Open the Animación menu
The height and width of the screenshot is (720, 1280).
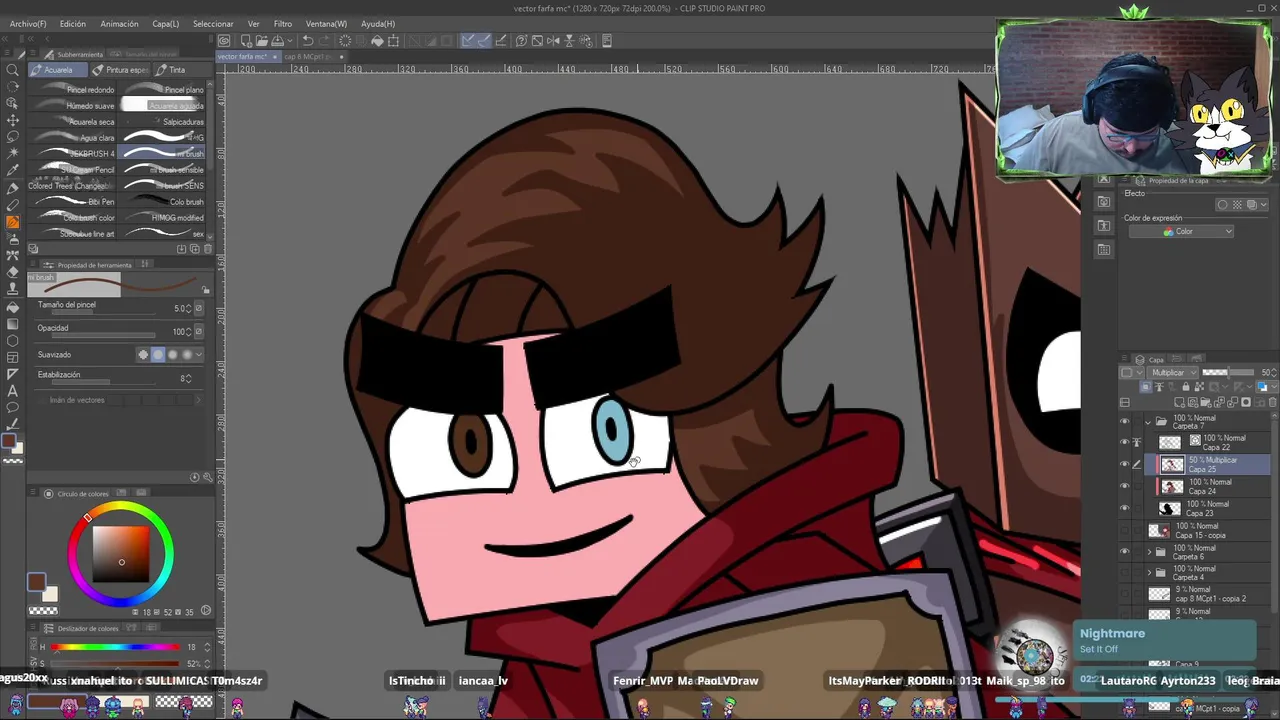119,24
